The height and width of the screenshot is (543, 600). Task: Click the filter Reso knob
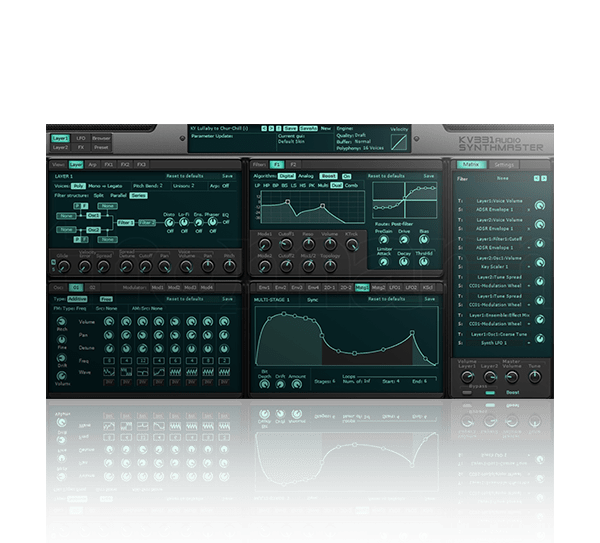tap(308, 244)
